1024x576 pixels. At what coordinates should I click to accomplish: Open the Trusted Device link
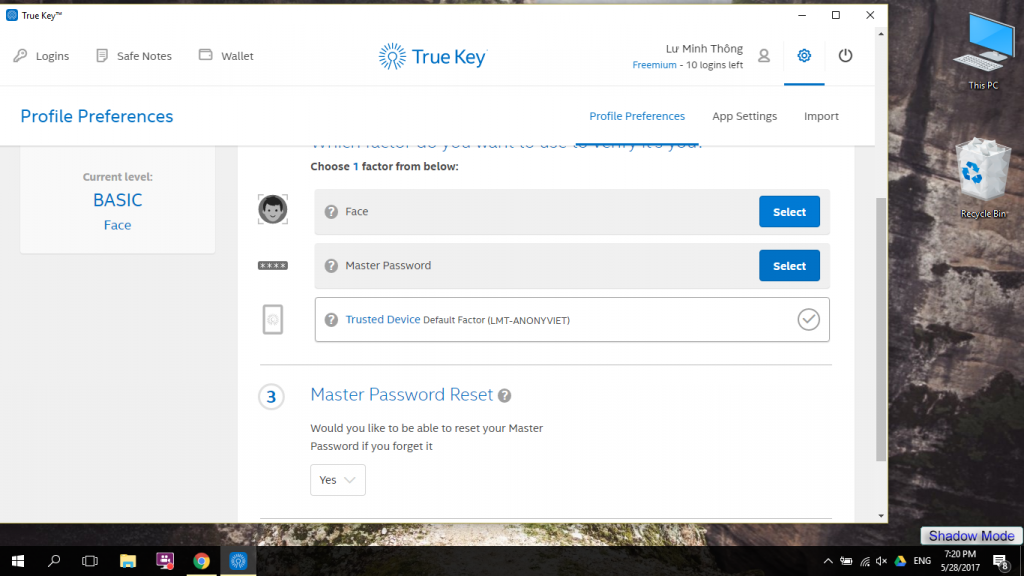tap(382, 319)
